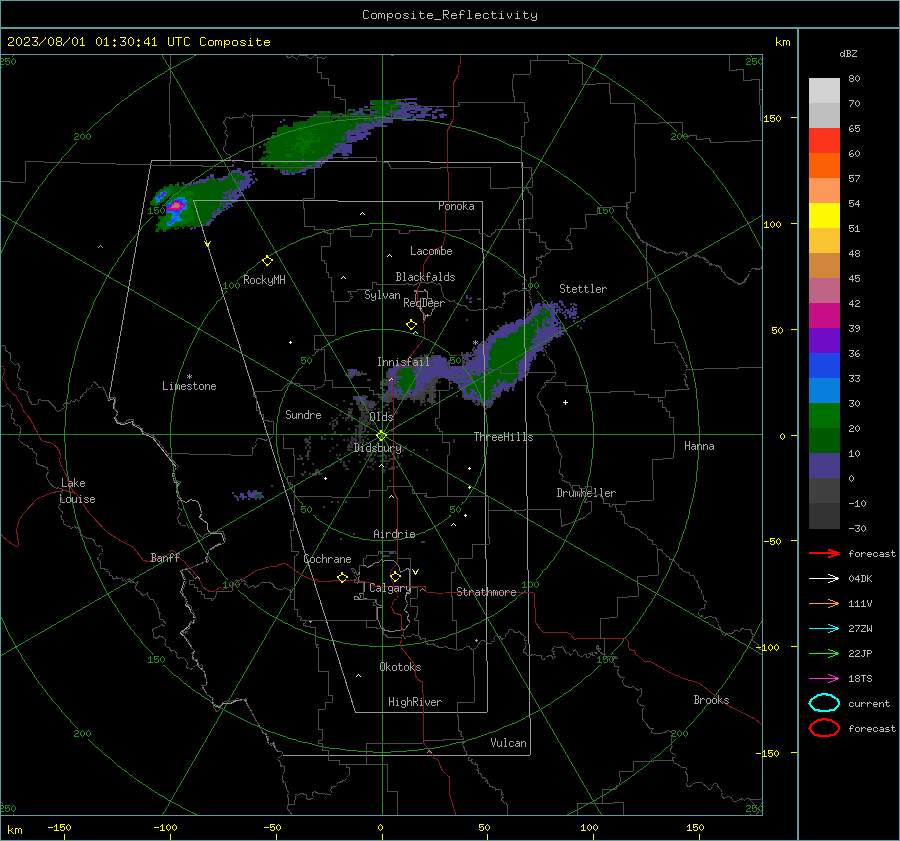Click the Vulcan label
This screenshot has width=900, height=841.
(x=508, y=743)
